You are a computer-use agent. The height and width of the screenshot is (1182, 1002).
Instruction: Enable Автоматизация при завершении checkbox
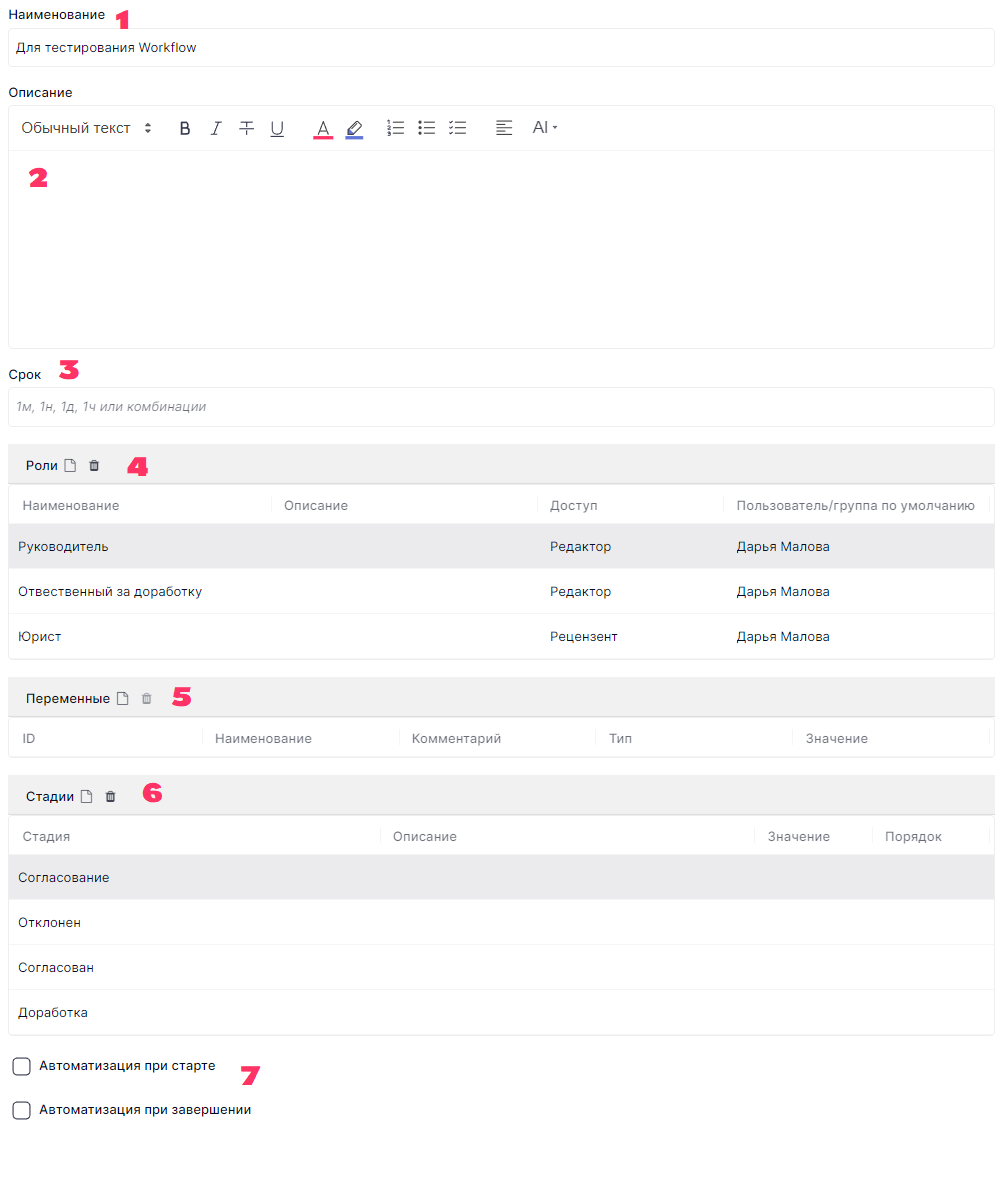click(x=22, y=1110)
